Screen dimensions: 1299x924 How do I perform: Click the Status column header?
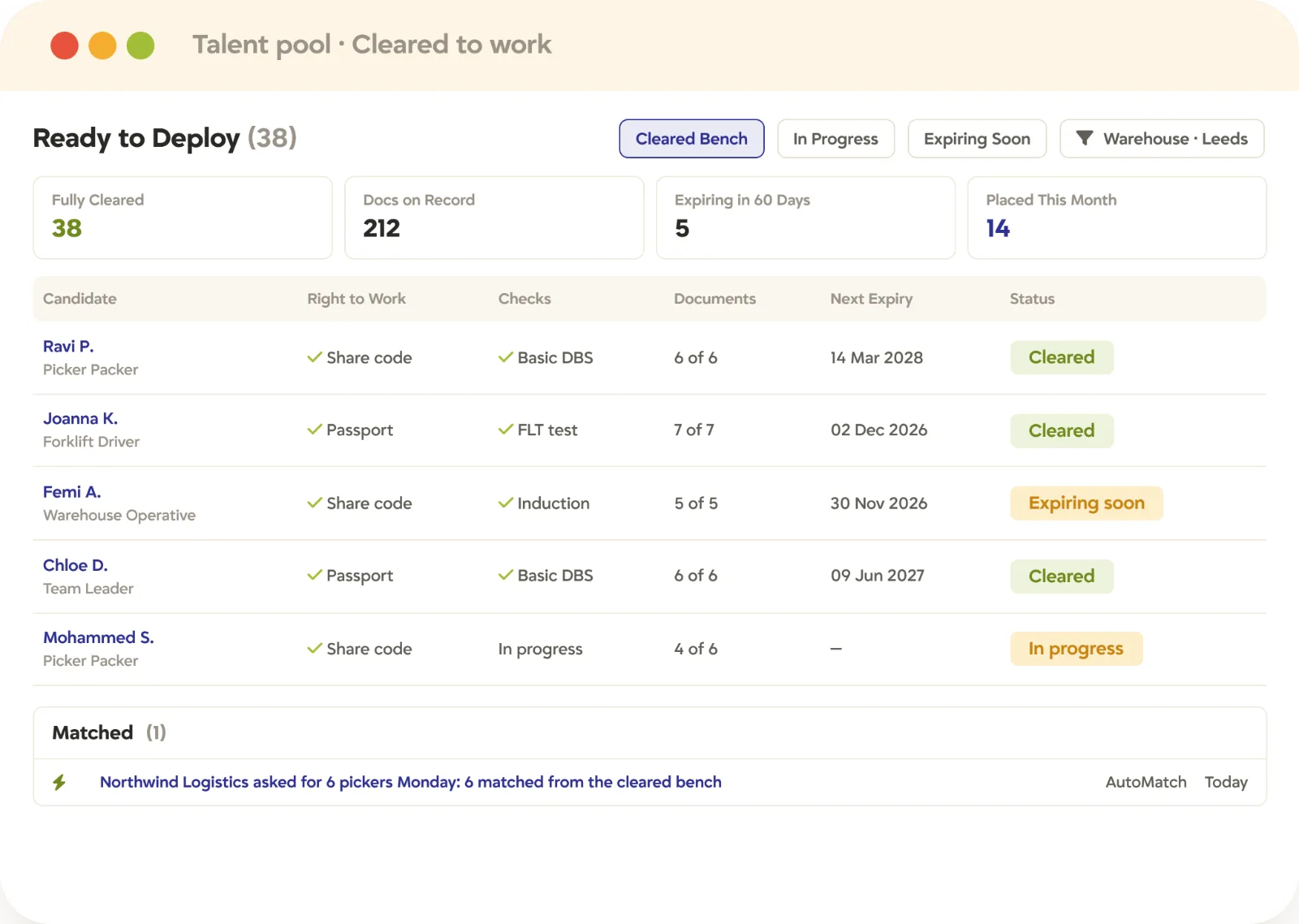(x=1032, y=299)
